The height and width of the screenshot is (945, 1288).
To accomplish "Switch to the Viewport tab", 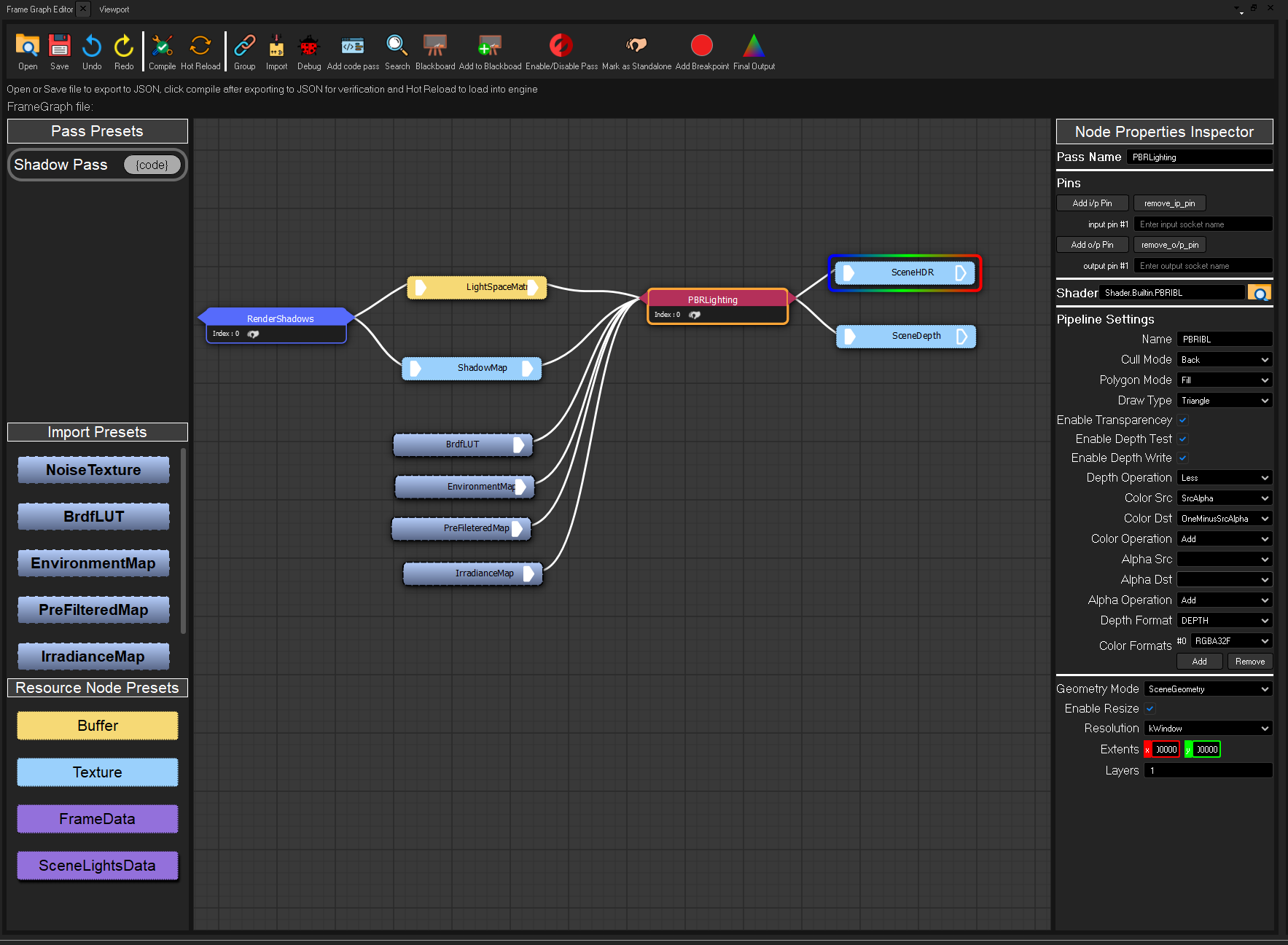I will pyautogui.click(x=114, y=9).
